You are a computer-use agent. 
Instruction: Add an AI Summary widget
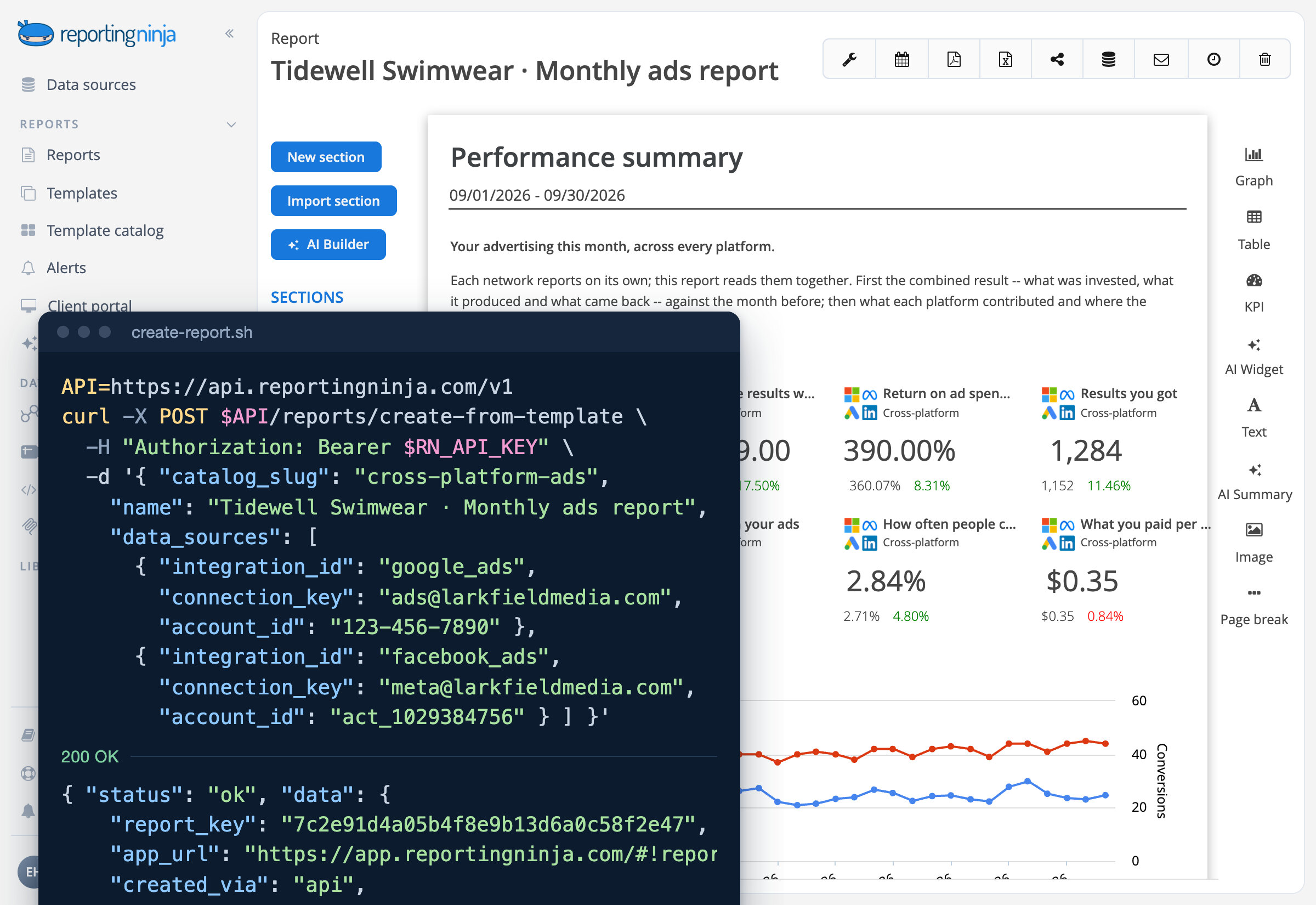coord(1254,482)
